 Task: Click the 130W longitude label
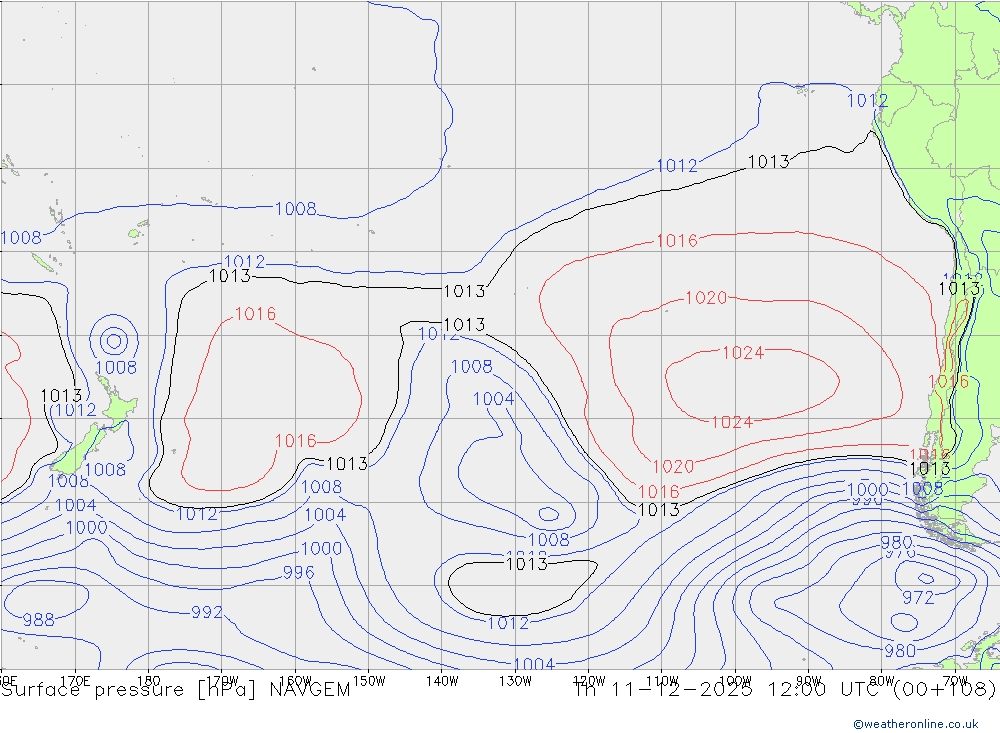click(515, 681)
